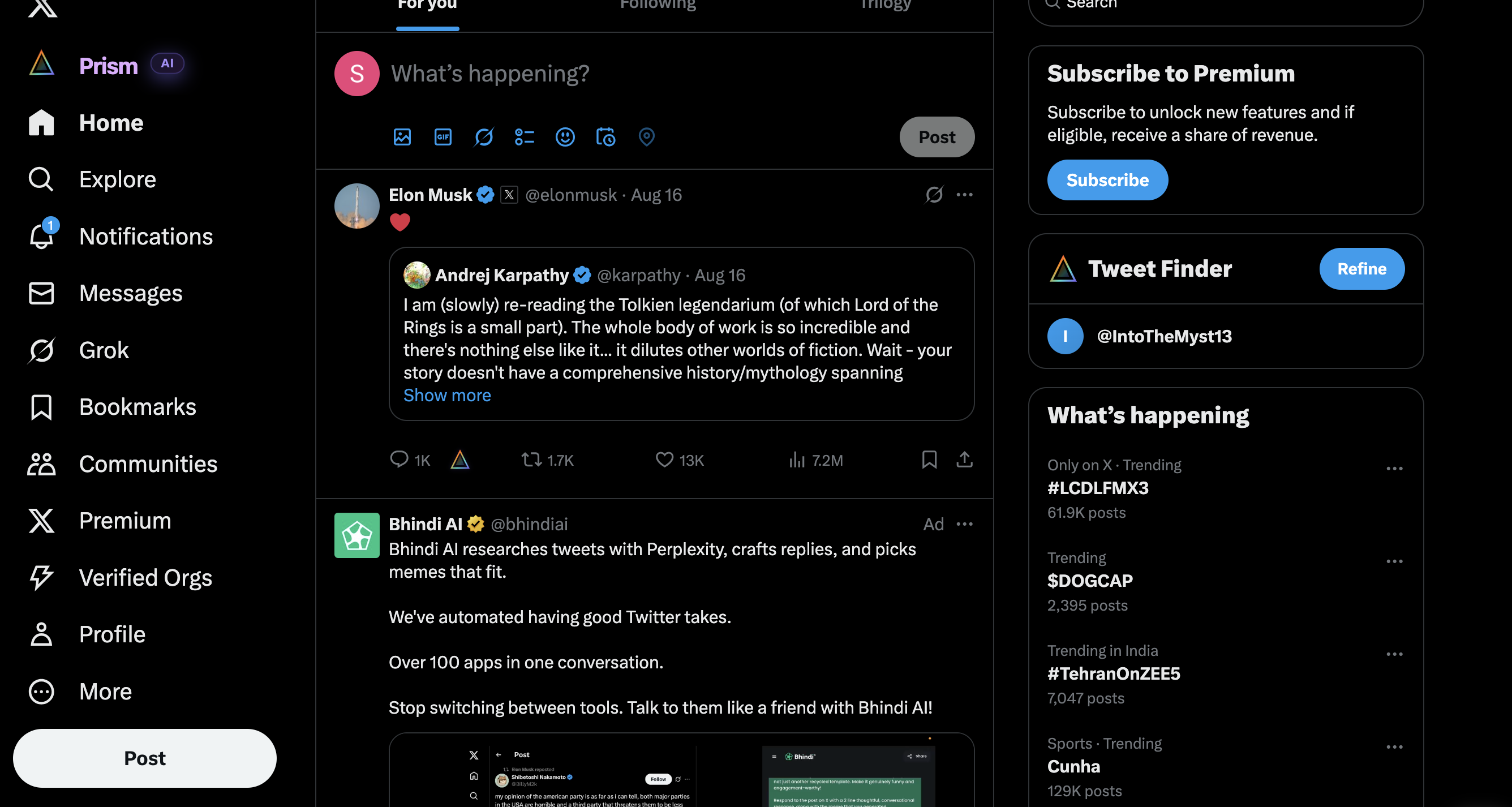
Task: Open the emoji picker in composer
Action: pos(565,137)
